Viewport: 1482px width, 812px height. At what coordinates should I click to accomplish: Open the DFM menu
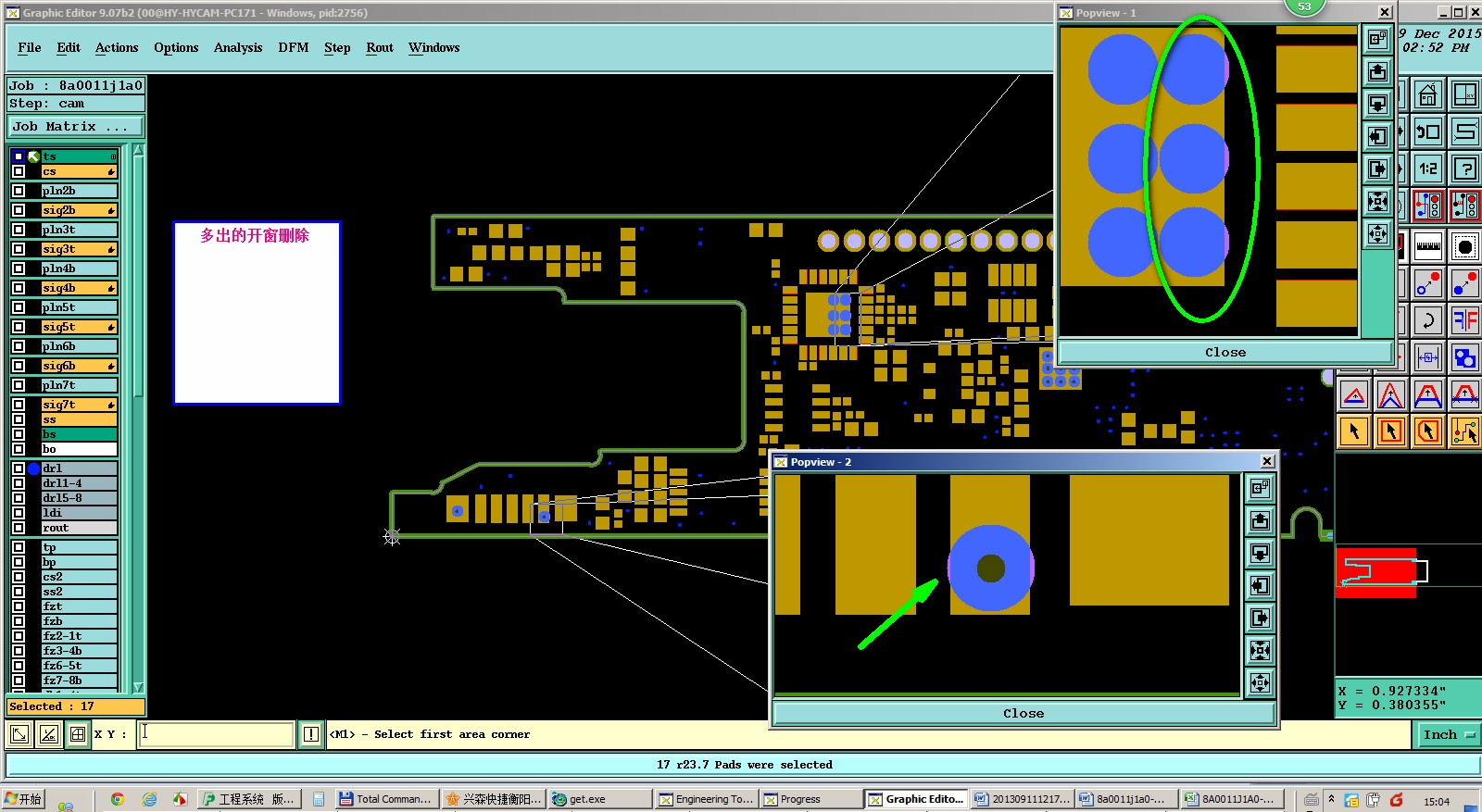[x=294, y=47]
